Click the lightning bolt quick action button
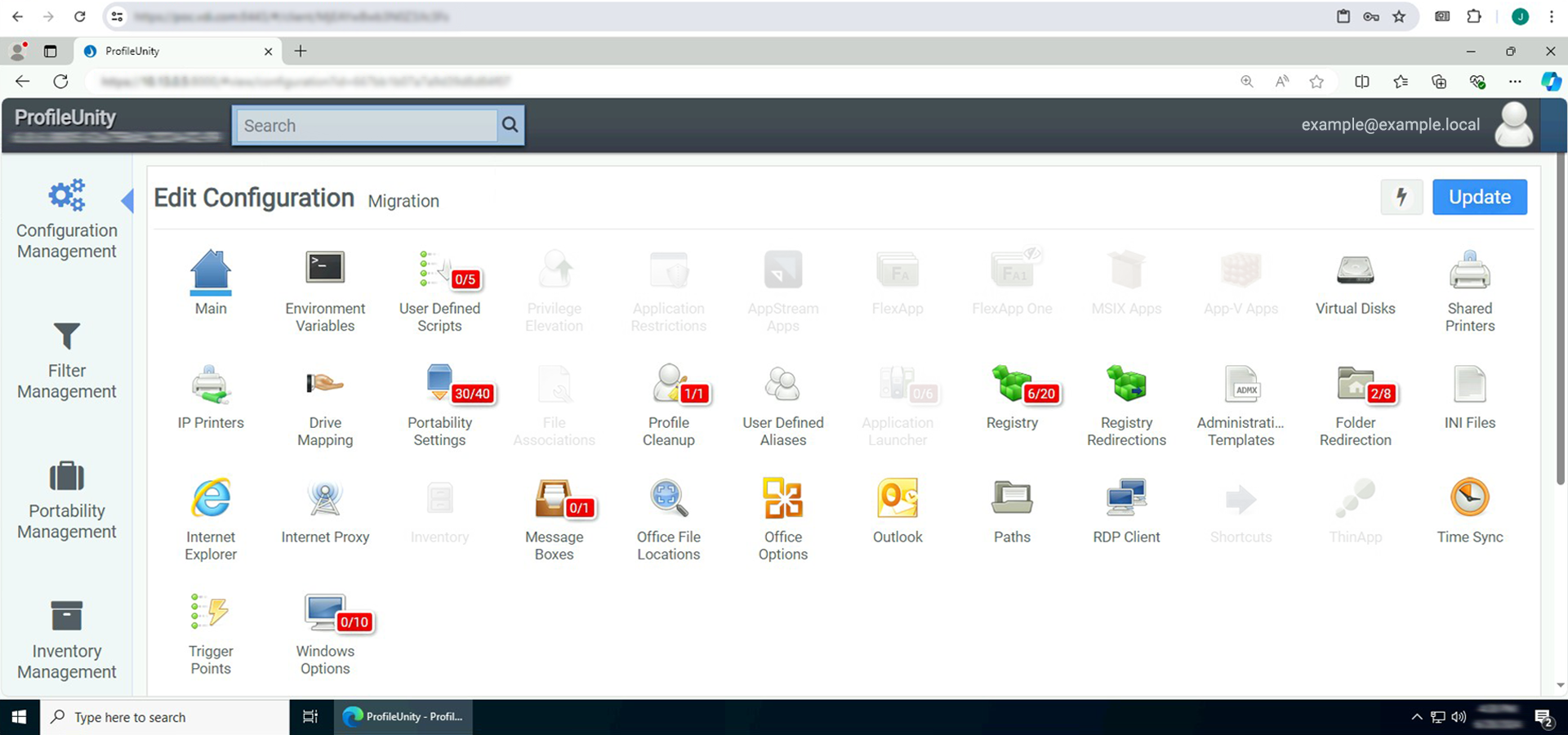This screenshot has width=1568, height=735. pyautogui.click(x=1401, y=197)
